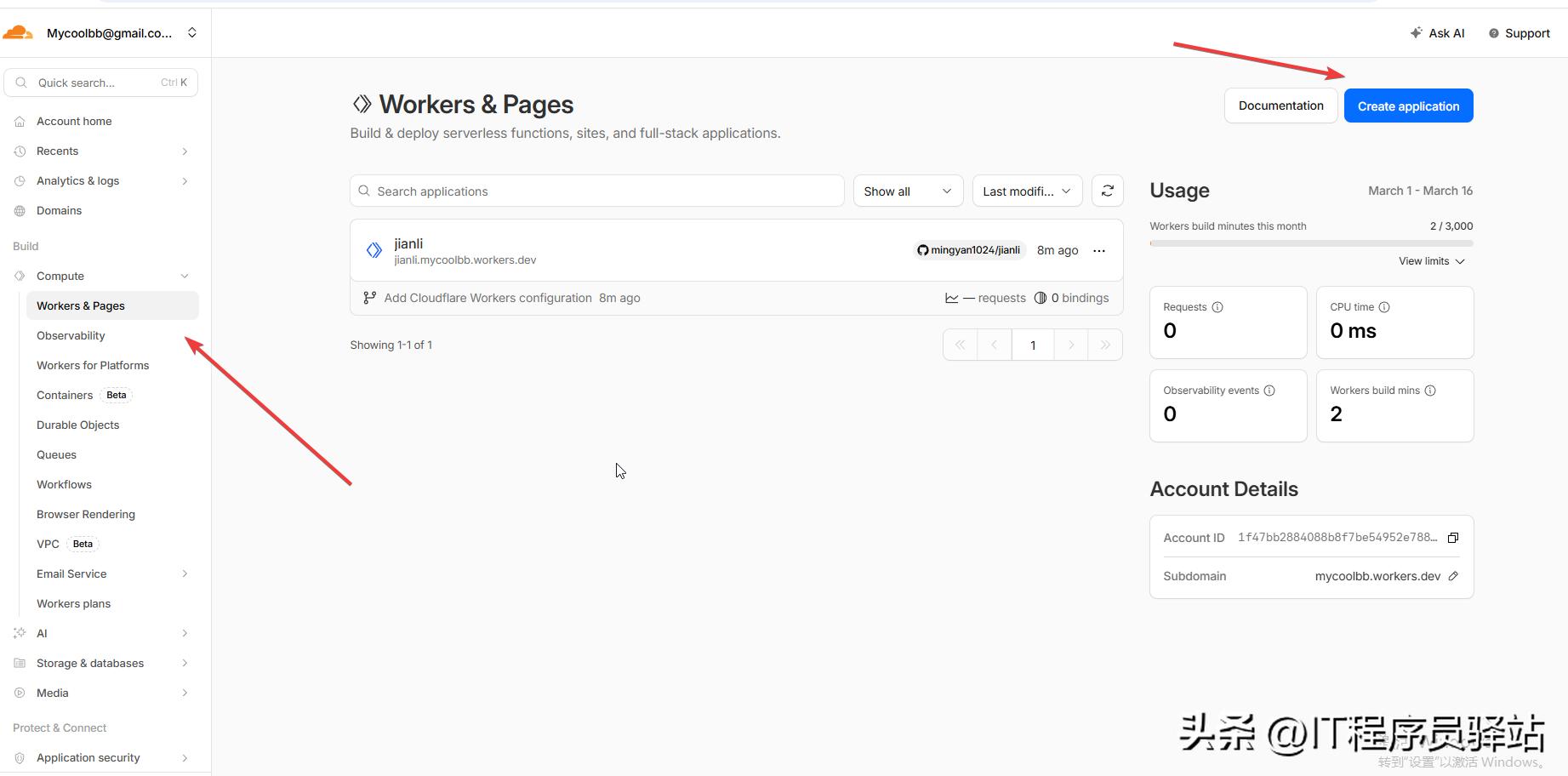Open the Last modified sort dropdown

pos(1026,191)
